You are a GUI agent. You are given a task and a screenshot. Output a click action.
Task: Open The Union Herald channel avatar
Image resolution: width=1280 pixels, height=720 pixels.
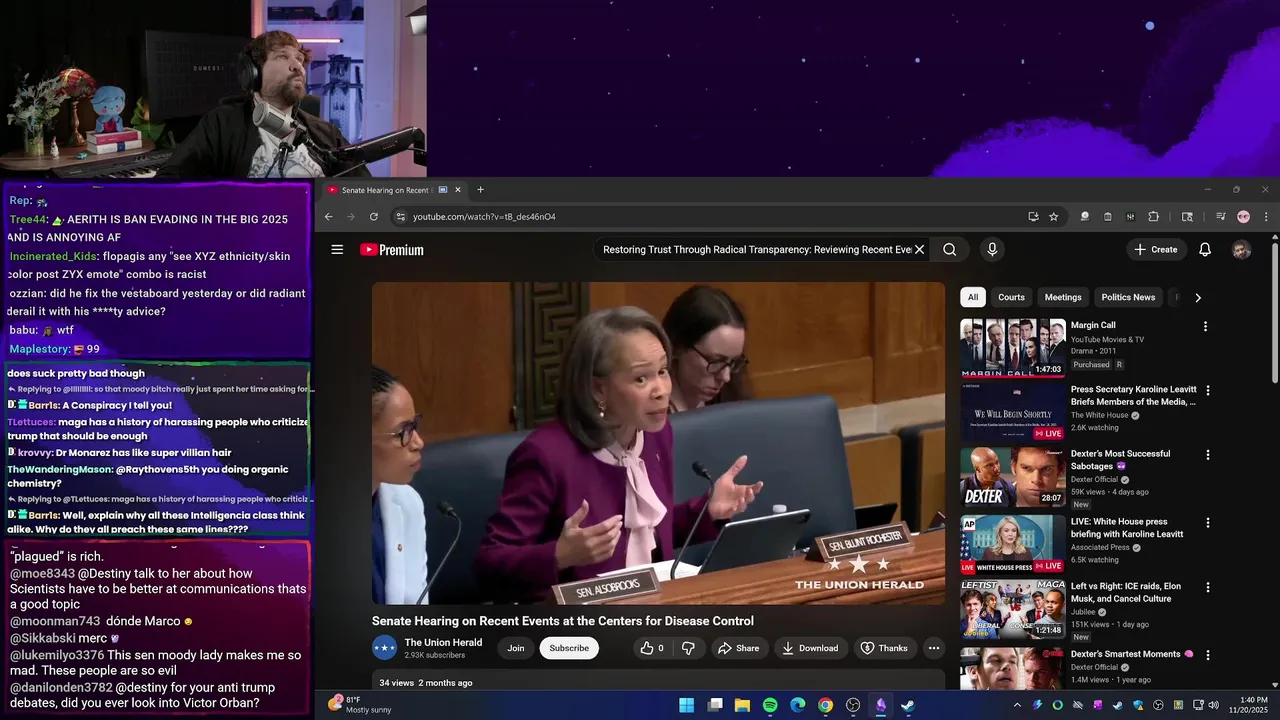[x=384, y=648]
